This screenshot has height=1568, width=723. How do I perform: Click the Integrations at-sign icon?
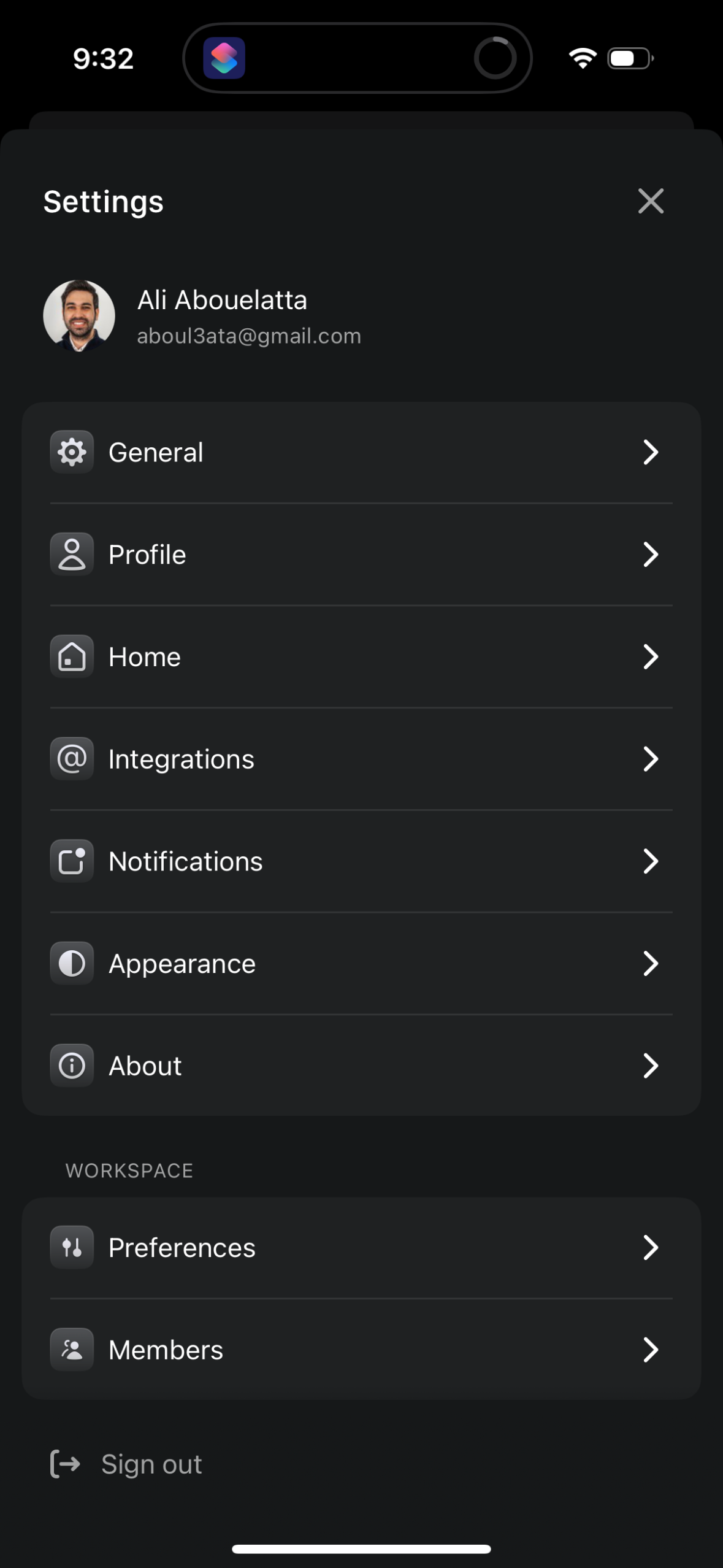[72, 759]
